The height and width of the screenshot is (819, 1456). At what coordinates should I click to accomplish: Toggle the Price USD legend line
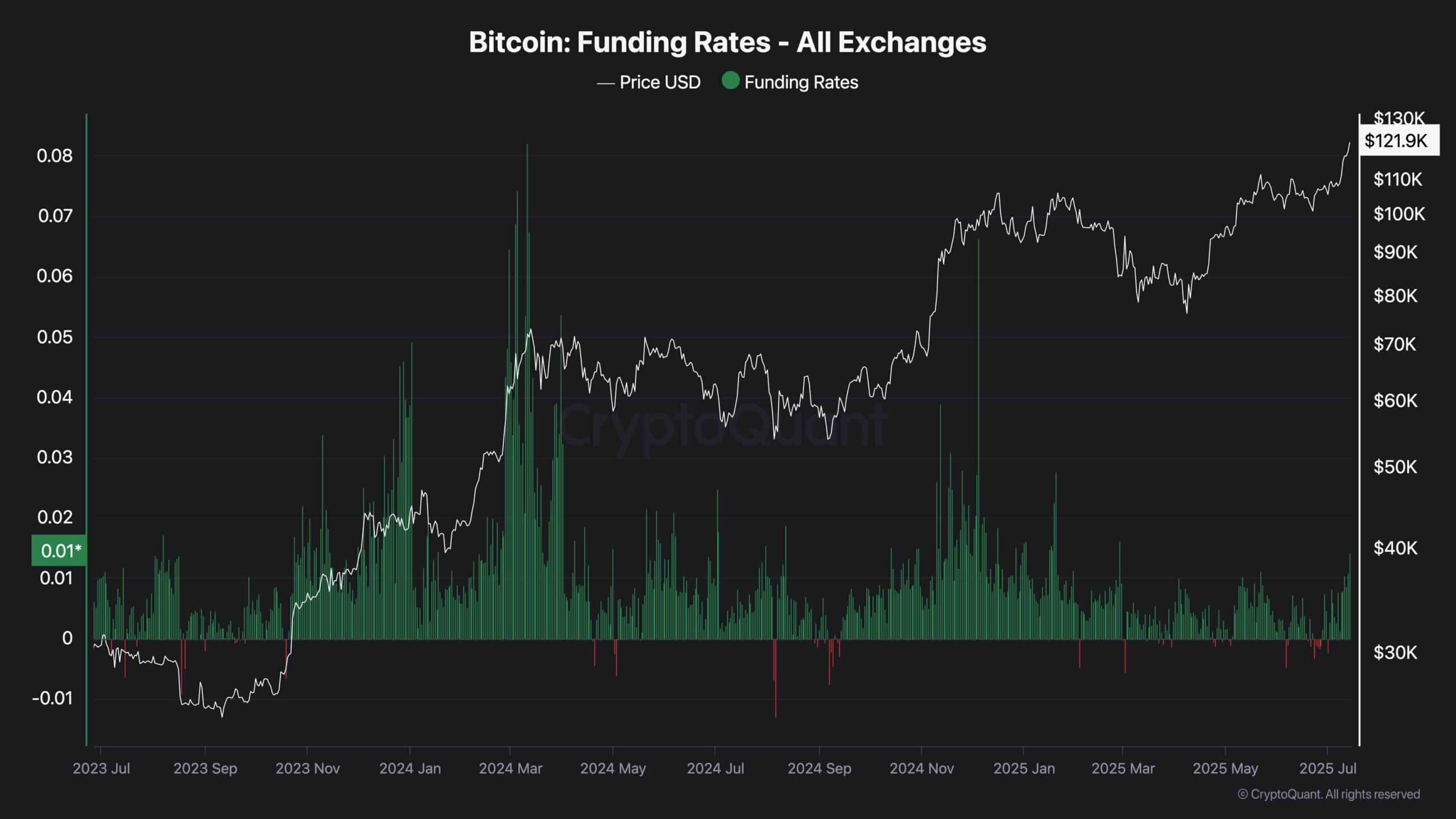click(606, 84)
